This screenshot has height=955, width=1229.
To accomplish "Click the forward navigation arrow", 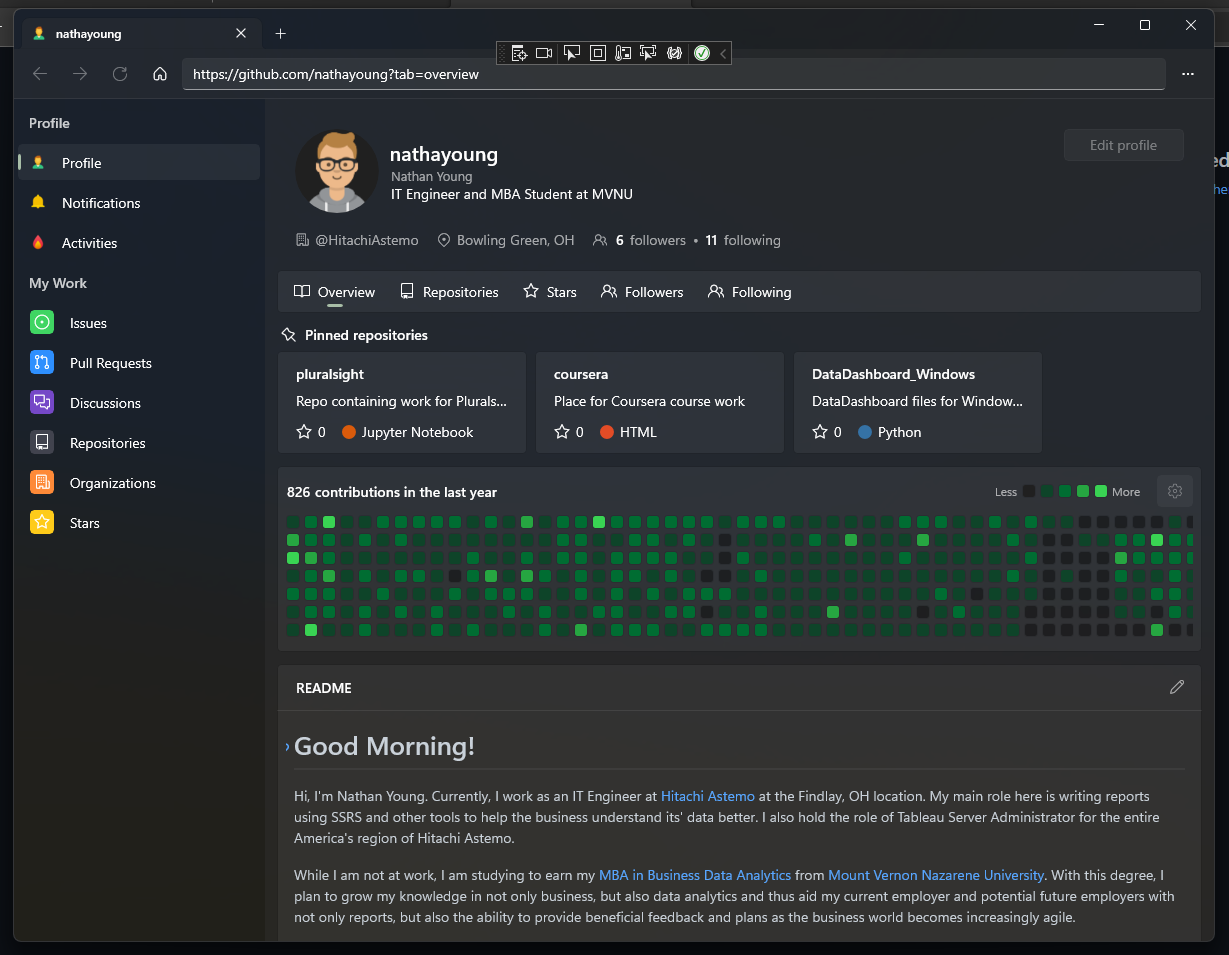I will pyautogui.click(x=80, y=74).
